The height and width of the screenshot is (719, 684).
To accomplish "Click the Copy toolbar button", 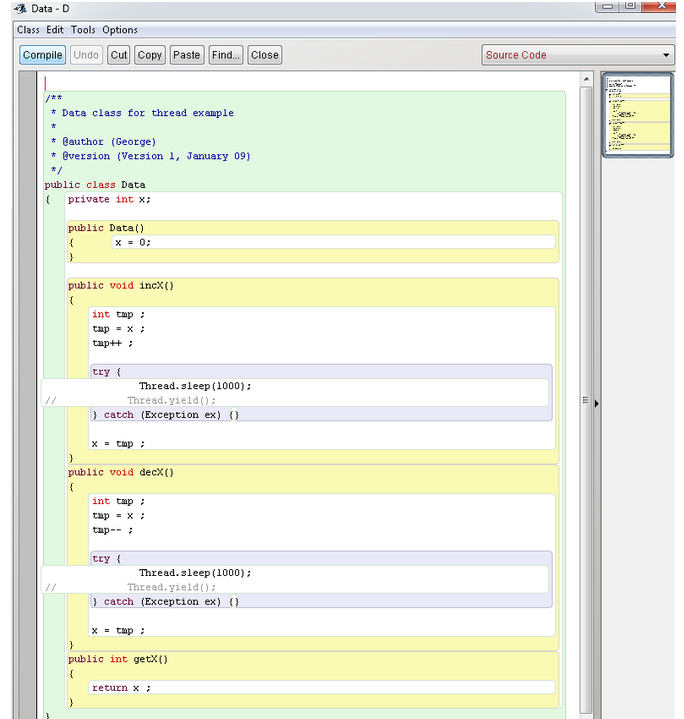I will [150, 55].
